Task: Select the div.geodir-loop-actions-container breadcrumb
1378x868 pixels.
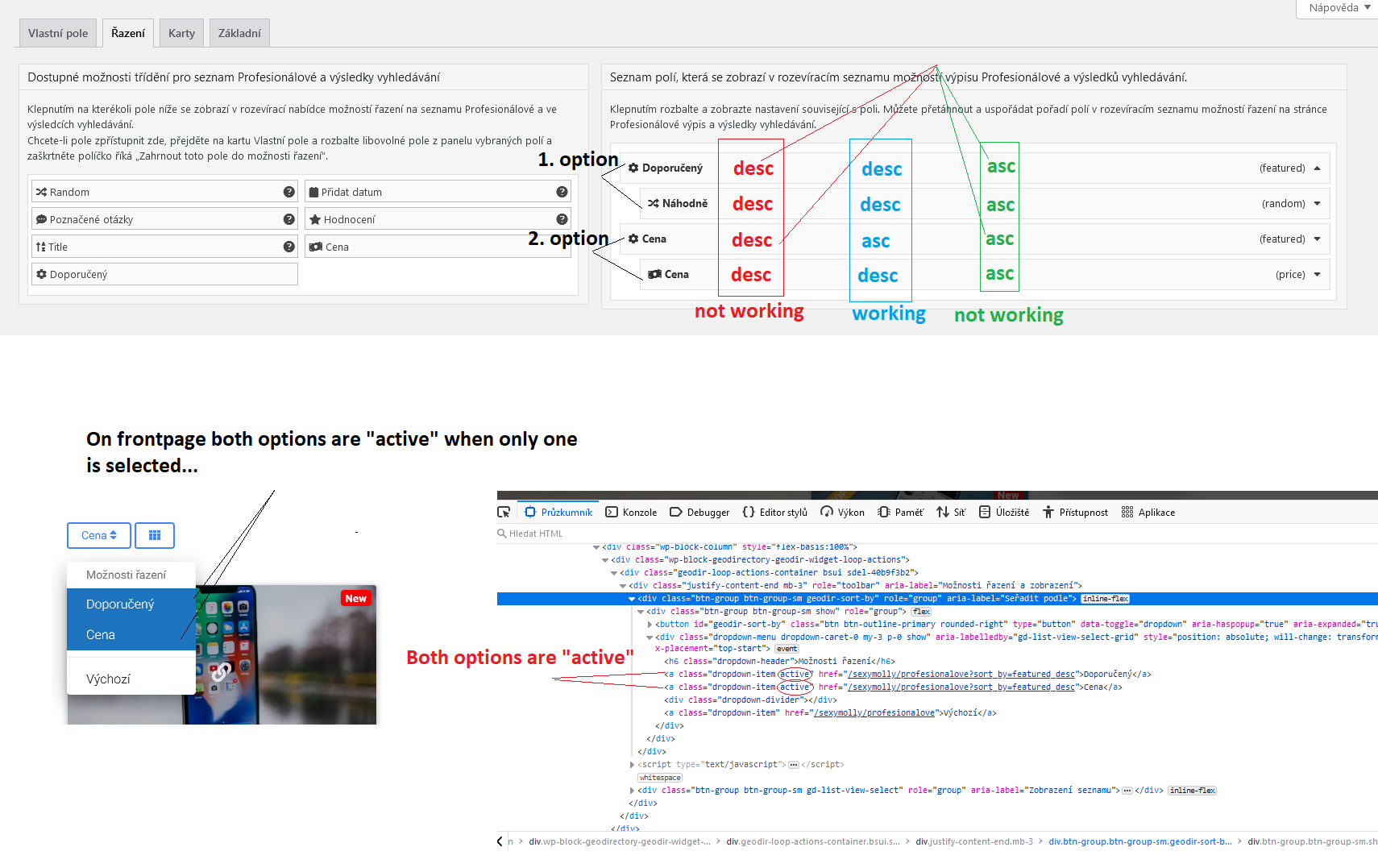Action: click(x=813, y=841)
